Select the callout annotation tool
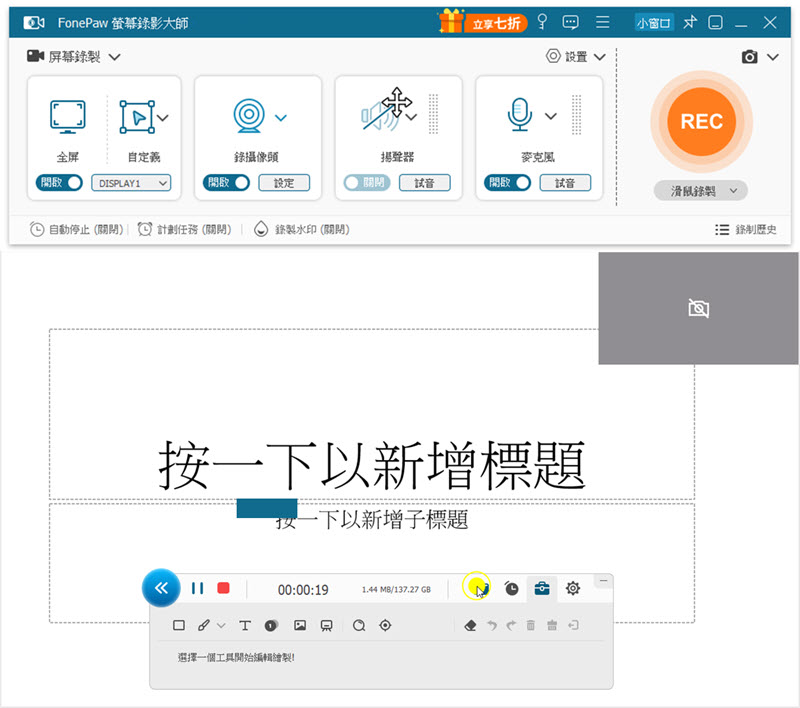Viewport: 800px width, 708px height. [x=327, y=625]
